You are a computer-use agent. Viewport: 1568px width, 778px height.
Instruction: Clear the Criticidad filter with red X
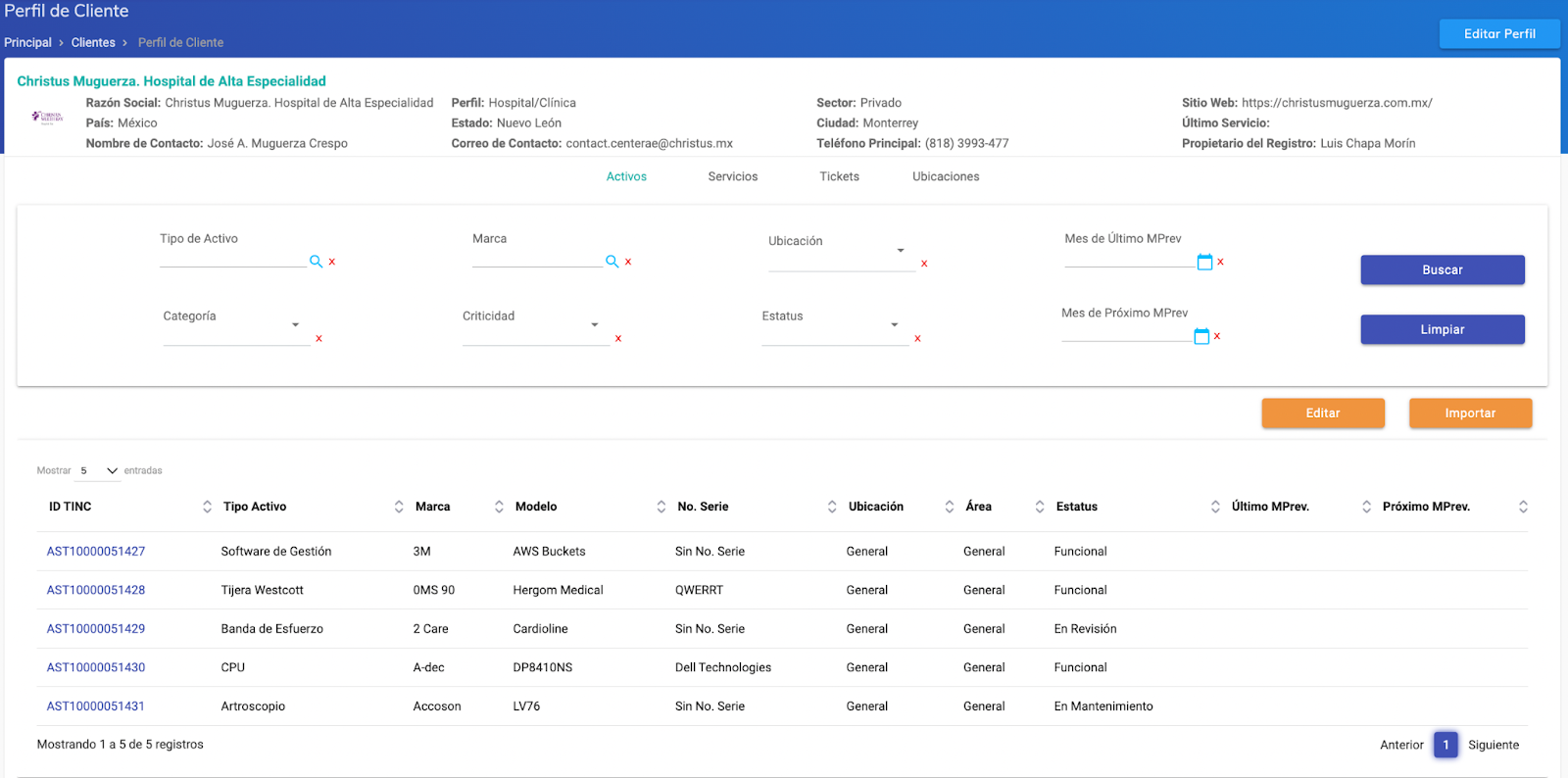point(618,339)
